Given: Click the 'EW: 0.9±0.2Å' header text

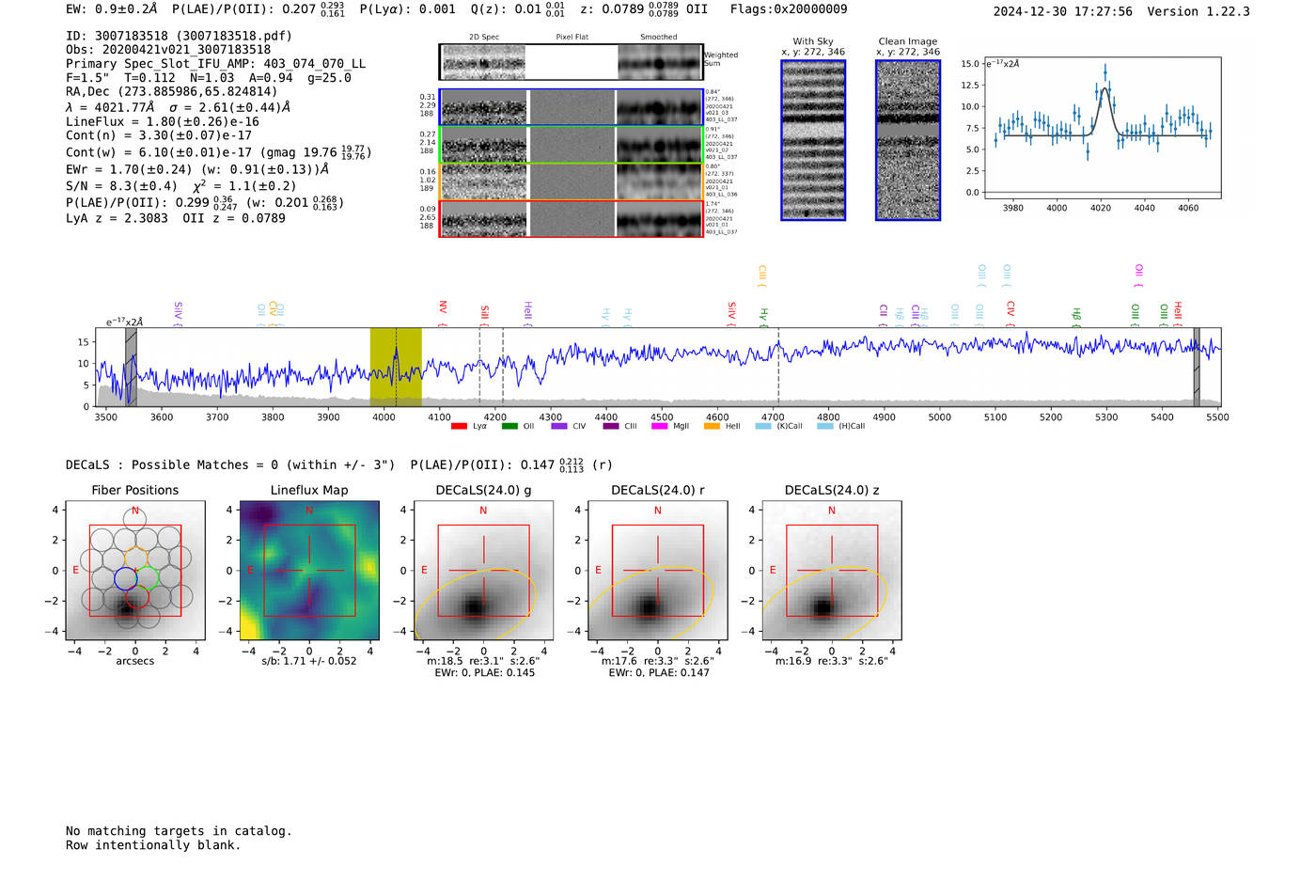Looking at the screenshot, I should point(113,9).
